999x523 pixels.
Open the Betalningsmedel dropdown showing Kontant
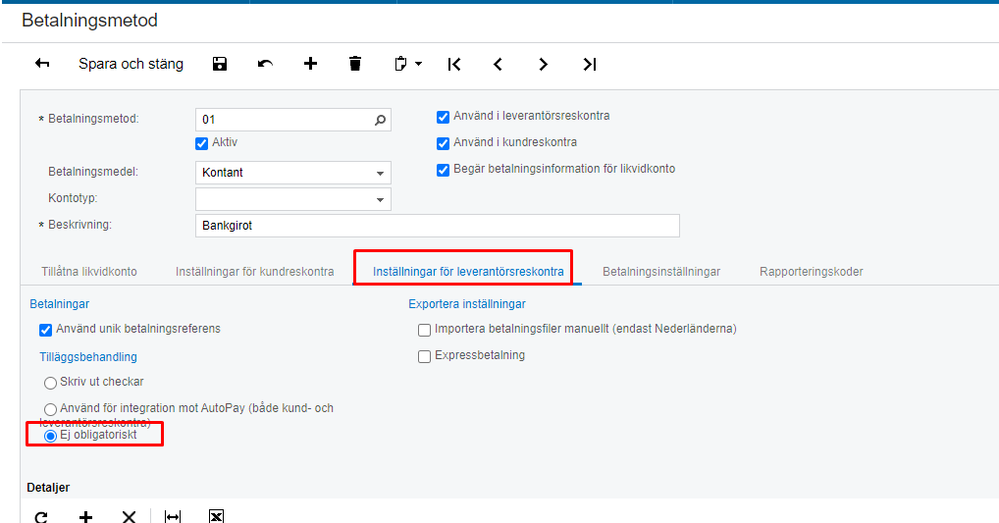293,173
